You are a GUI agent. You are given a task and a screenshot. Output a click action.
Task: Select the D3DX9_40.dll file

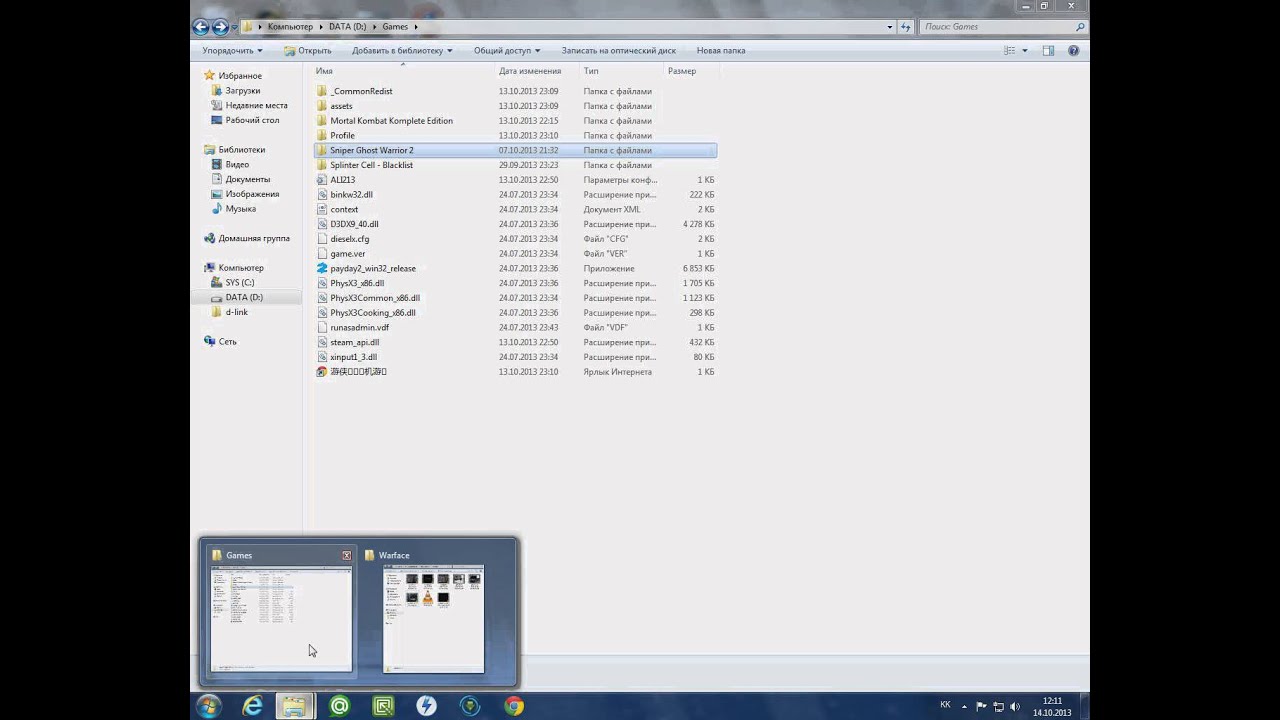point(354,224)
